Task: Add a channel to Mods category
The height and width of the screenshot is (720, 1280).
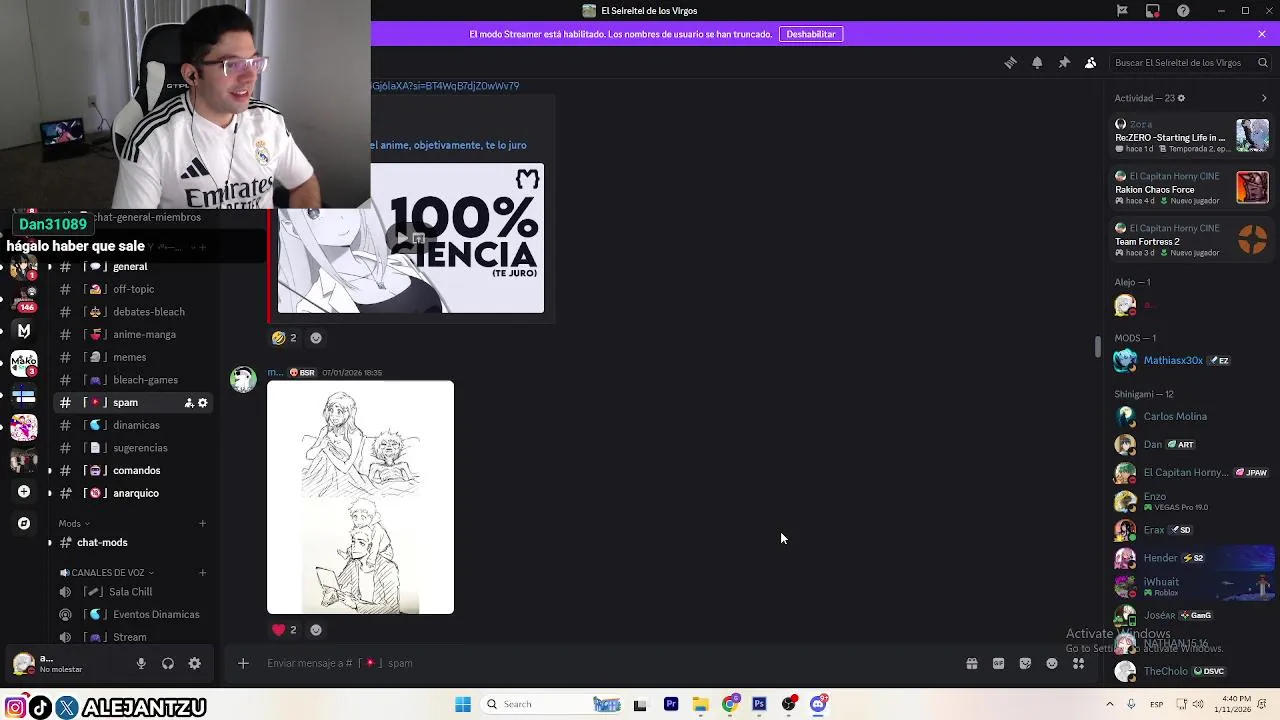Action: click(202, 524)
